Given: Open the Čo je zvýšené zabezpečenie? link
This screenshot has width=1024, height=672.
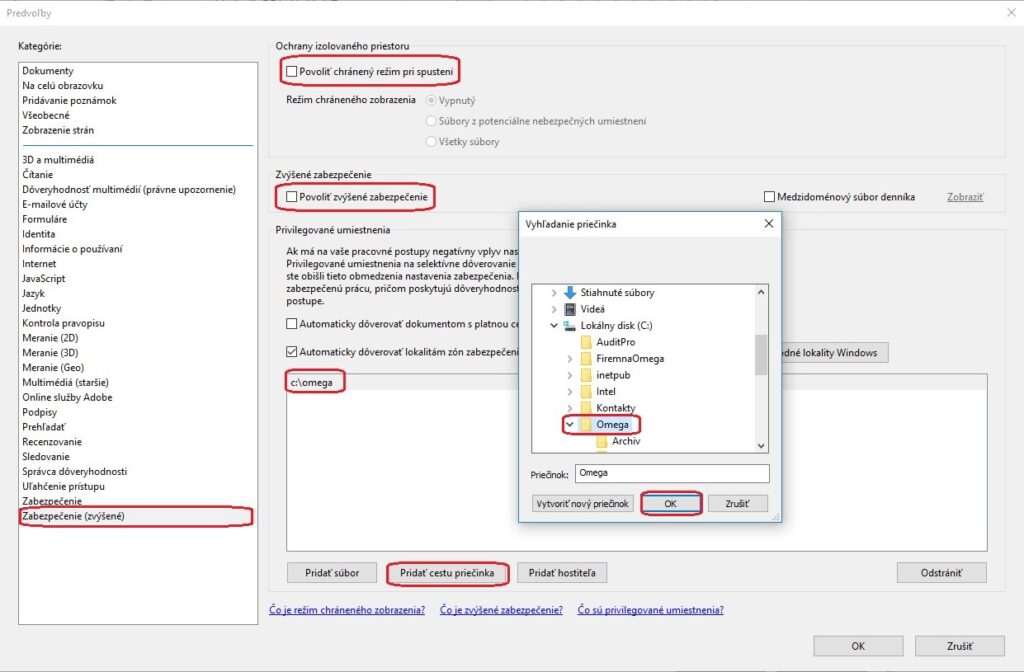Looking at the screenshot, I should [x=501, y=610].
